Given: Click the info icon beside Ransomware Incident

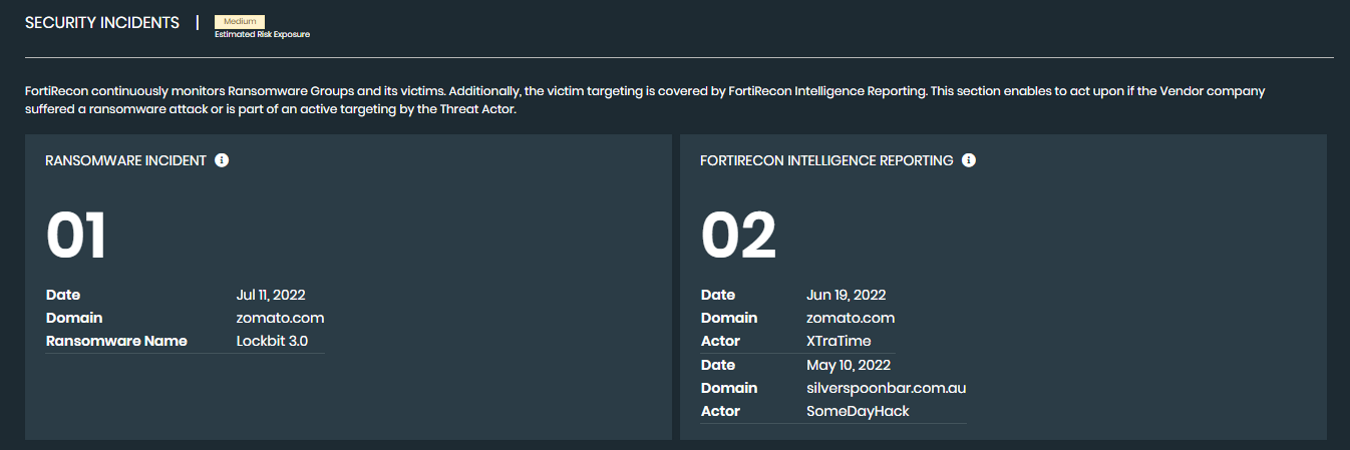Looking at the screenshot, I should click(222, 160).
